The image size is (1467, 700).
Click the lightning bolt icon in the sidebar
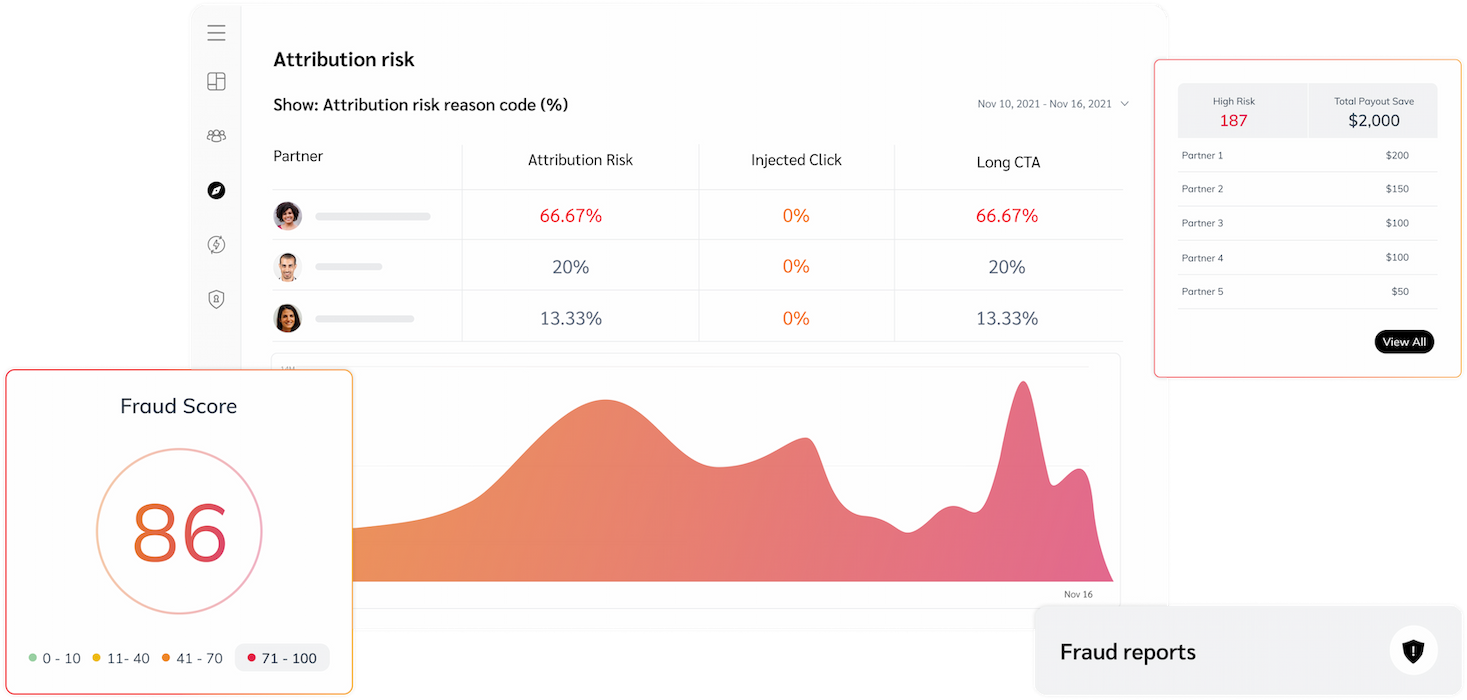pos(216,244)
